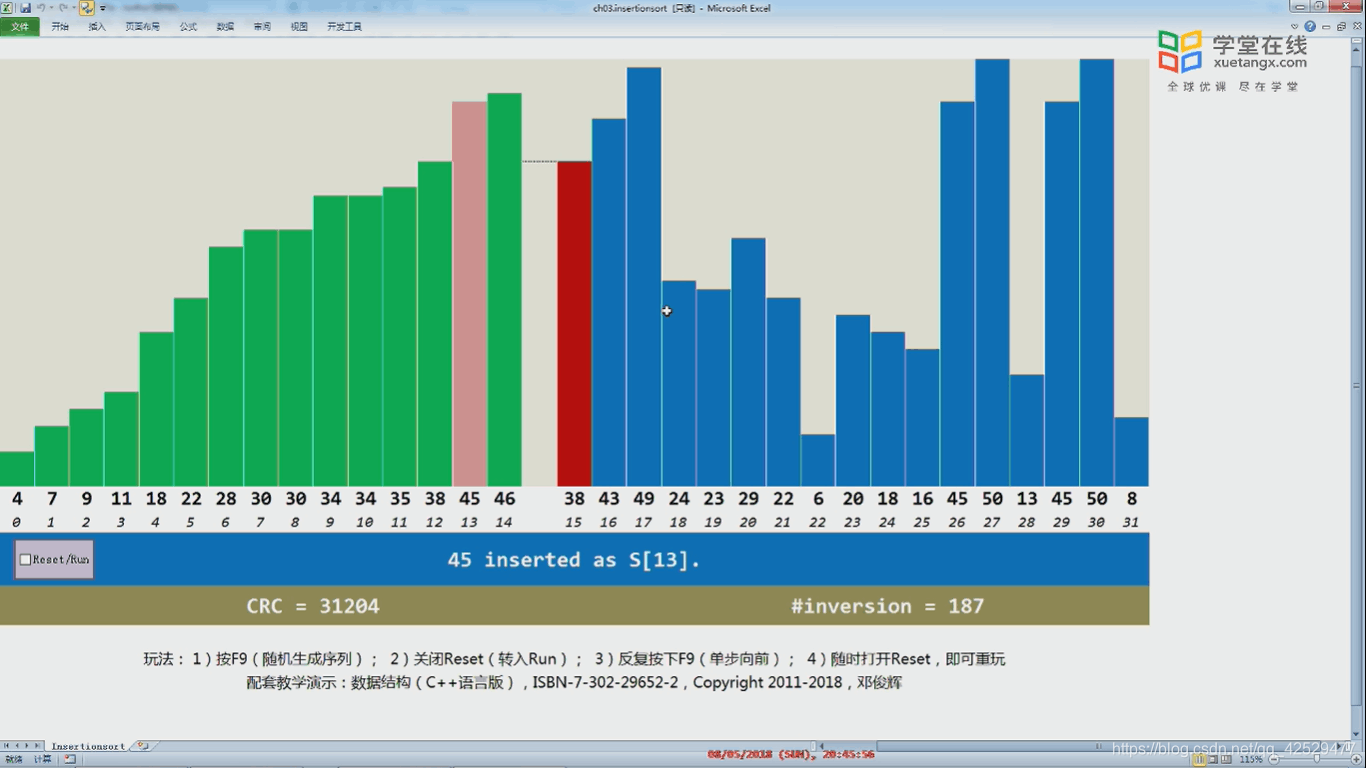Click the value 8 under index 31
This screenshot has height=768, width=1366.
(1131, 499)
